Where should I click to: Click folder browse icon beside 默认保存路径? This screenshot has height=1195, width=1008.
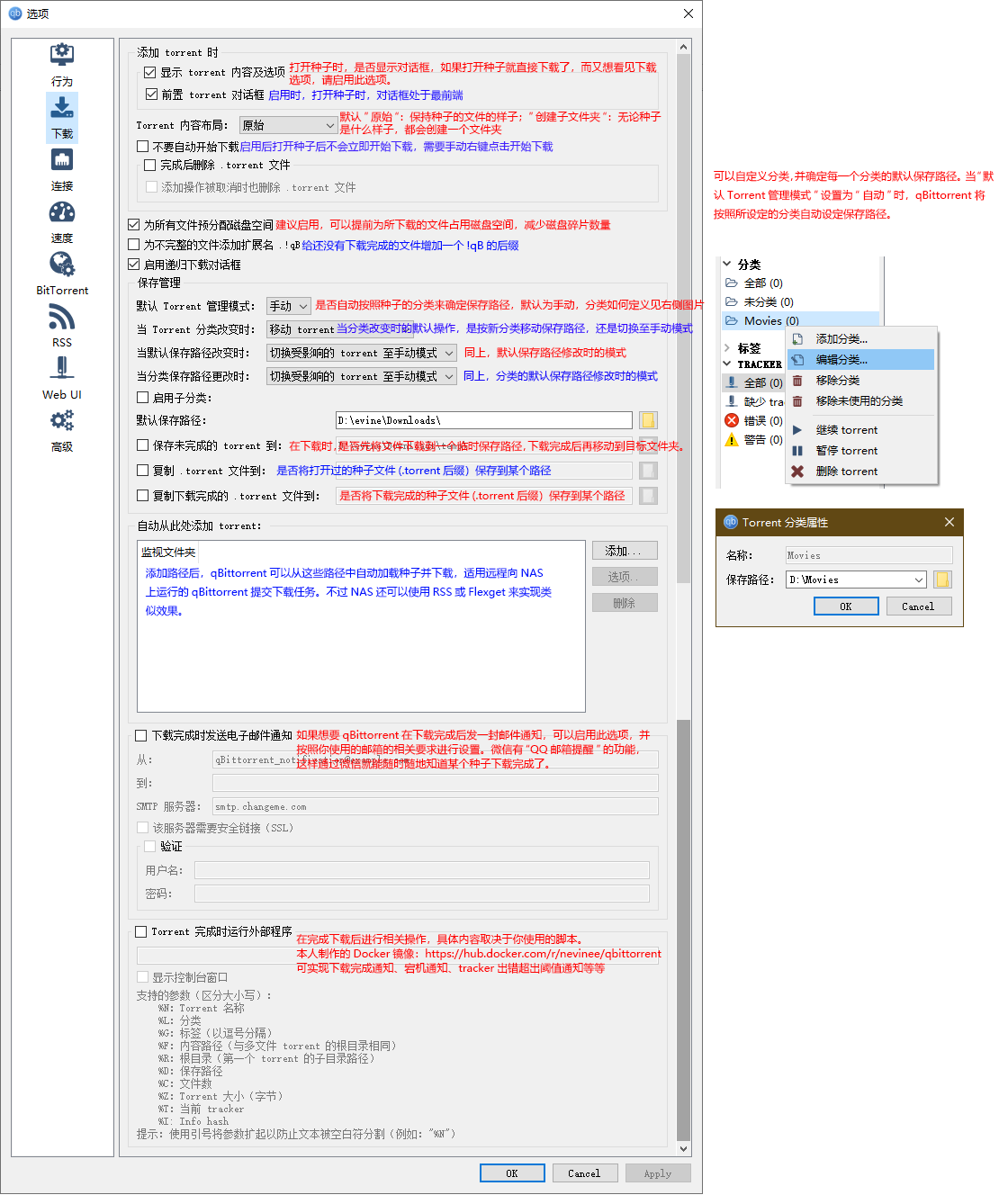[x=648, y=420]
